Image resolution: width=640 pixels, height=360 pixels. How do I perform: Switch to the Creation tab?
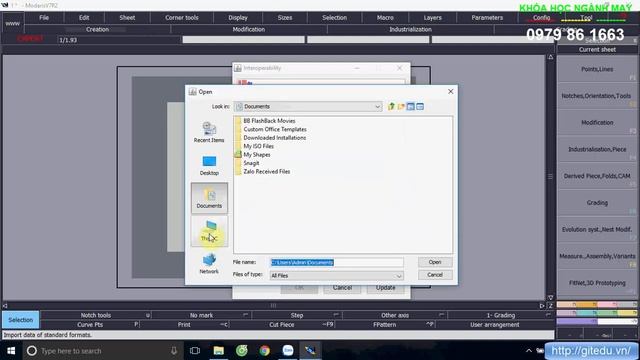(x=98, y=29)
